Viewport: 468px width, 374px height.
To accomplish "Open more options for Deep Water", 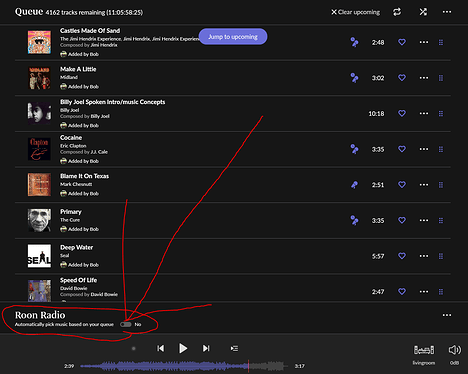I will click(x=424, y=256).
